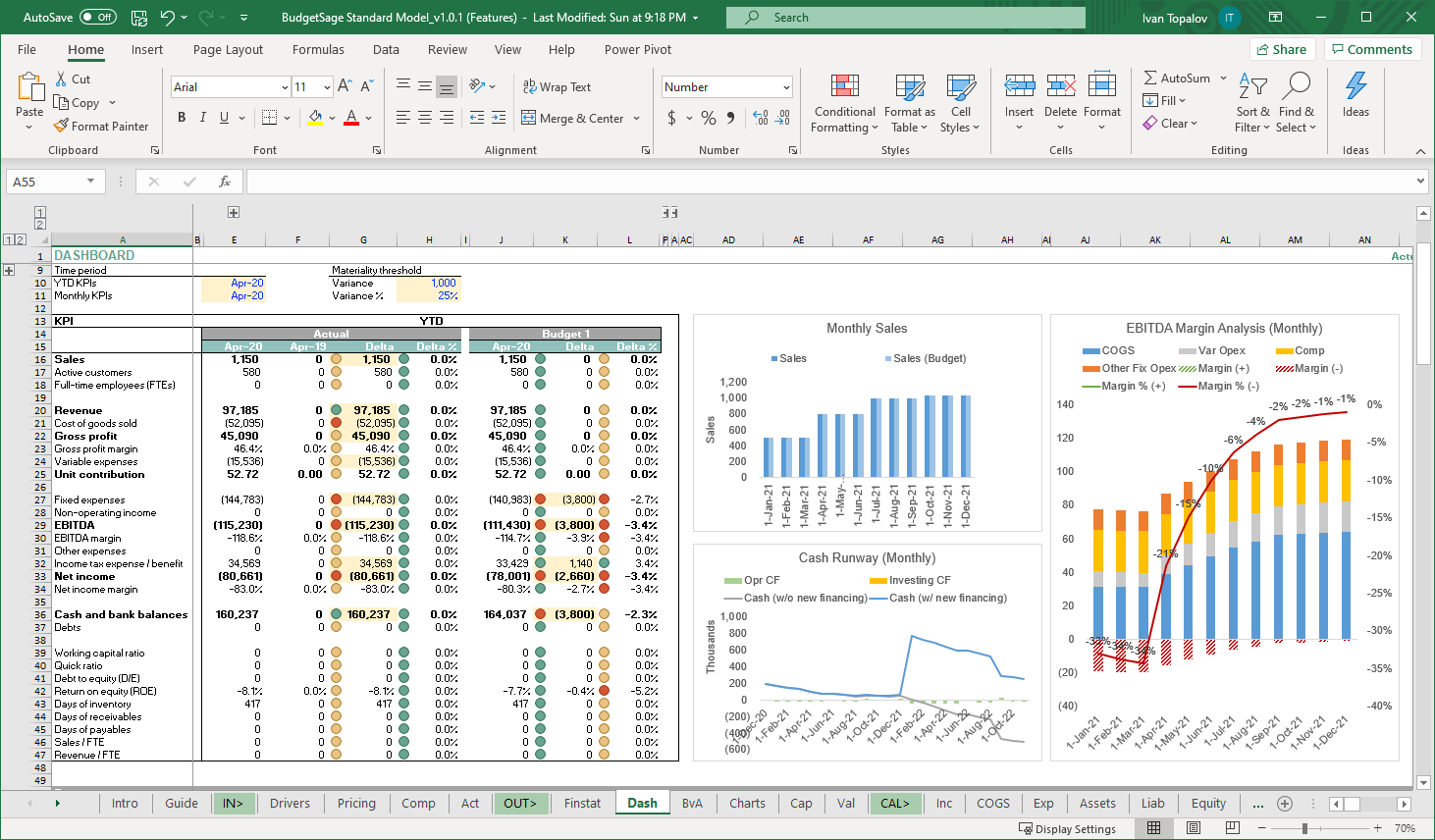Expand the Name Box dropdown

[90, 182]
